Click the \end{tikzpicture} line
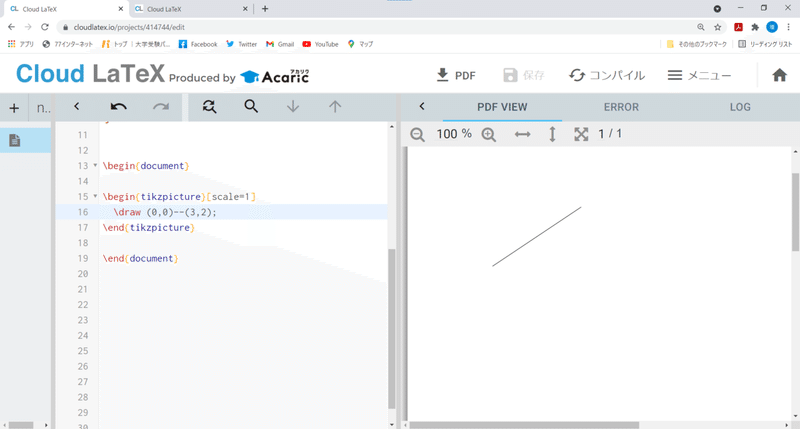This screenshot has height=429, width=800. point(148,228)
